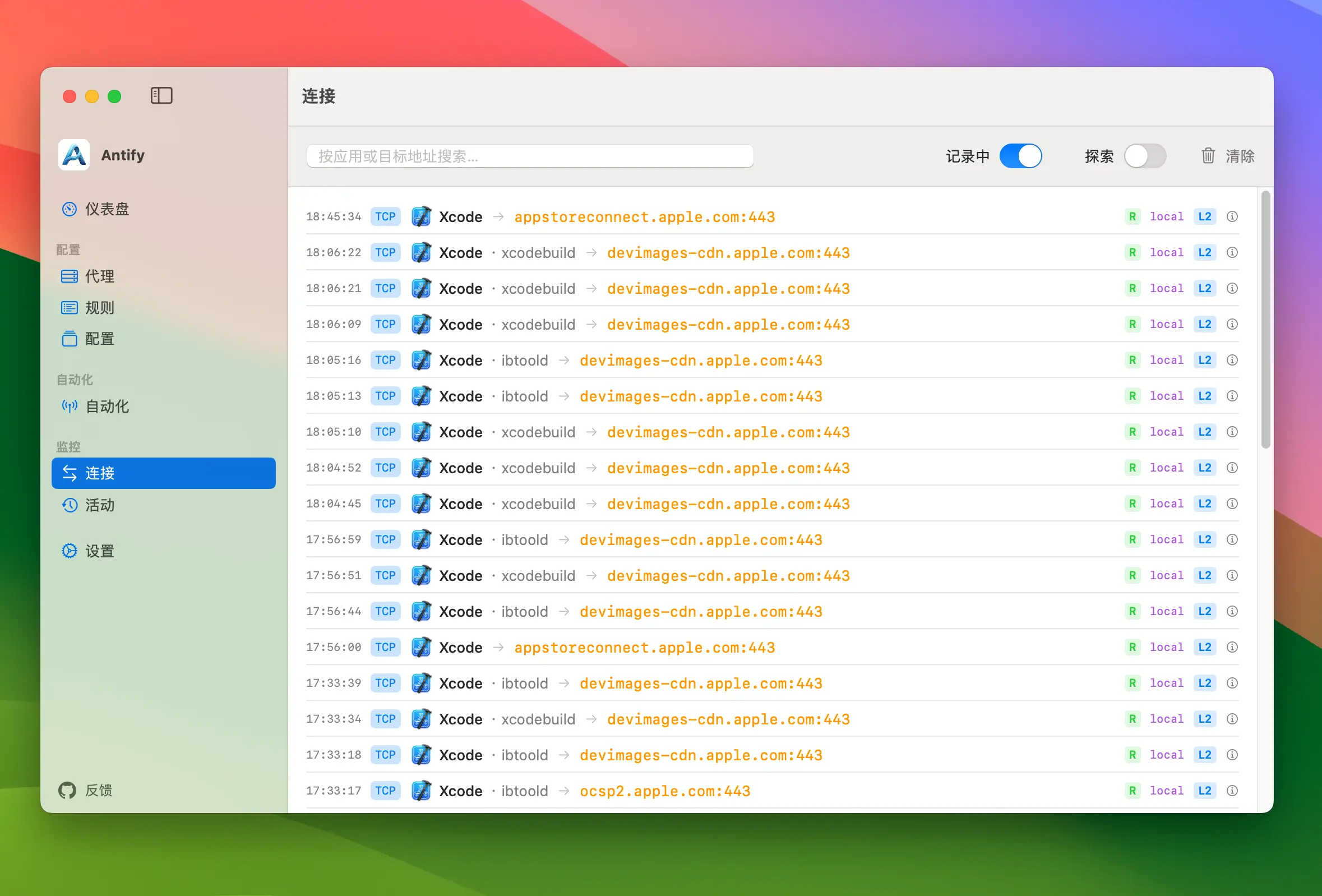Select appstoreconnect.apple.com:443 at 17:56:00
The width and height of the screenshot is (1322, 896).
645,648
